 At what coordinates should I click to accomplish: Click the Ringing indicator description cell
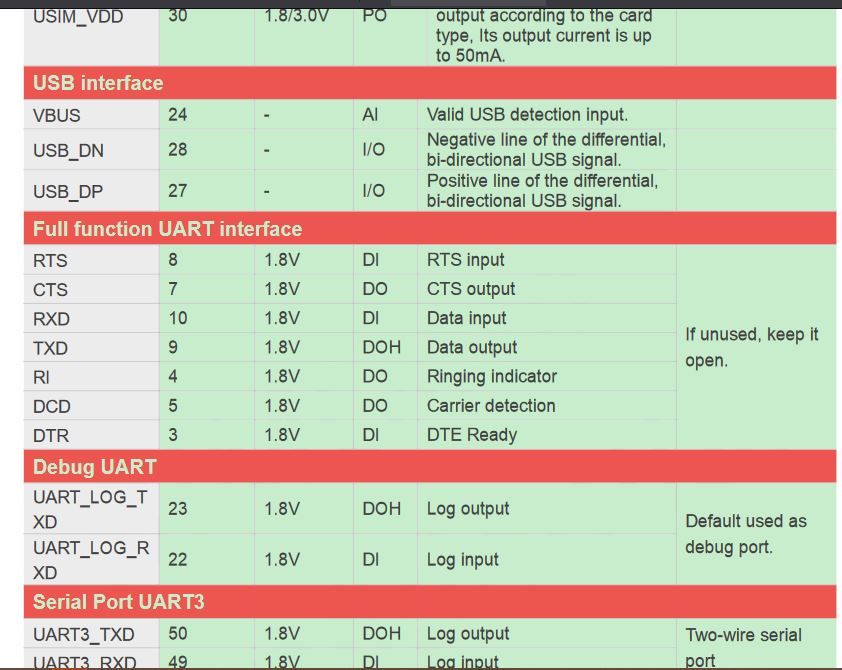(x=492, y=377)
